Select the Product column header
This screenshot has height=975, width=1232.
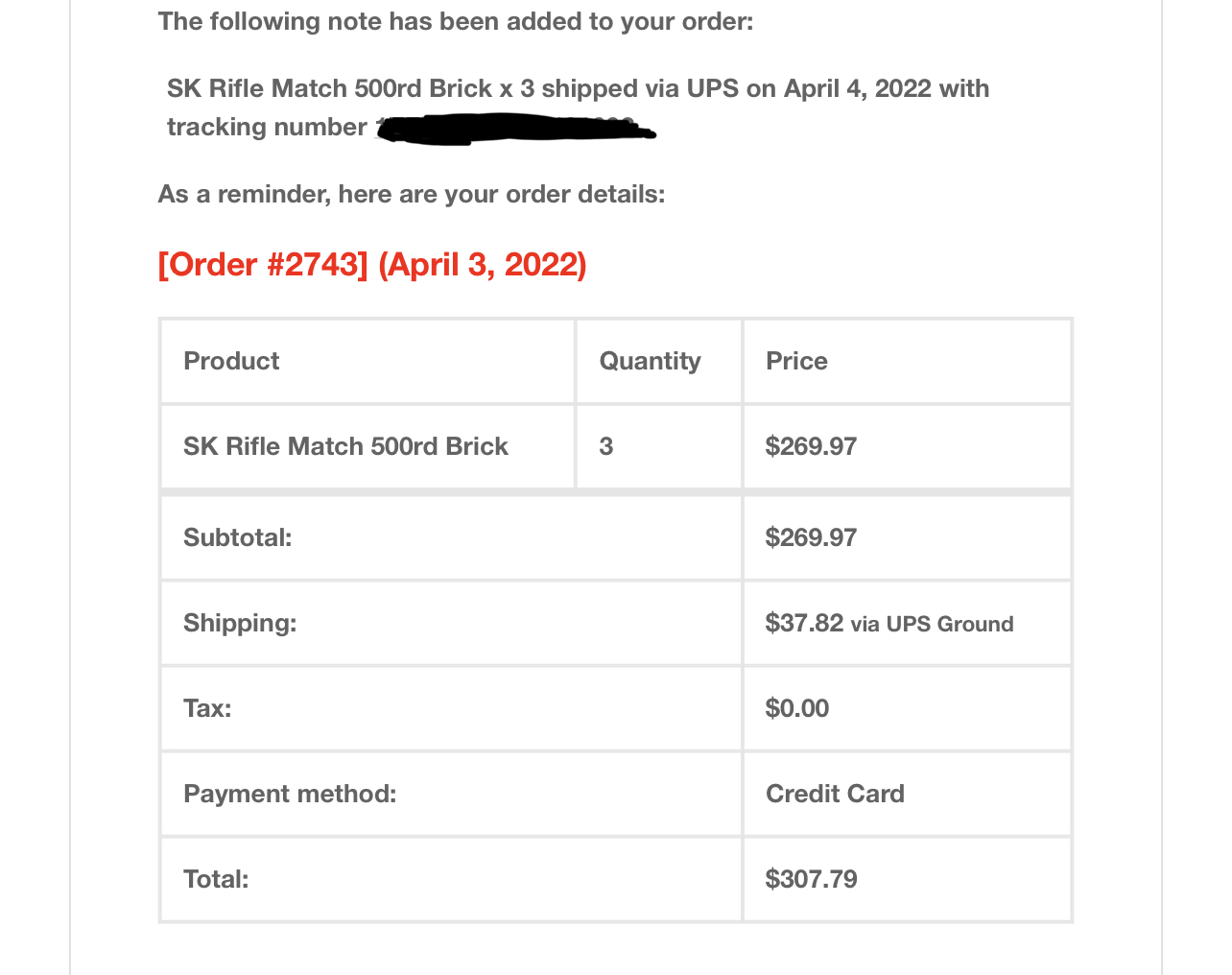231,361
